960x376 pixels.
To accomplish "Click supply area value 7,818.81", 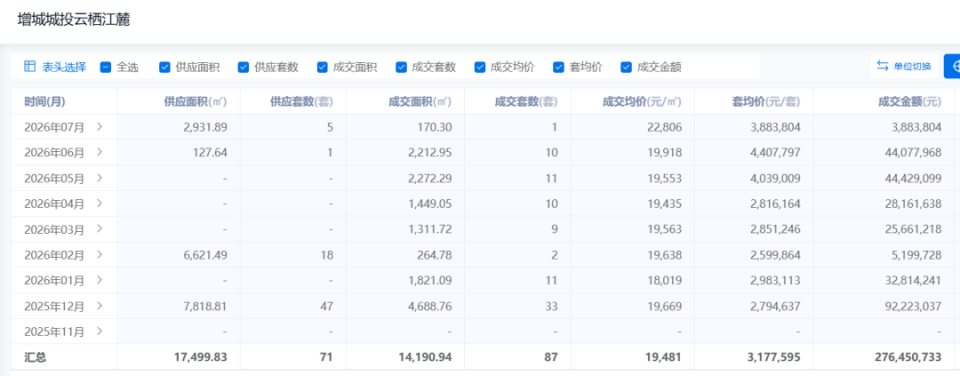I will (205, 306).
